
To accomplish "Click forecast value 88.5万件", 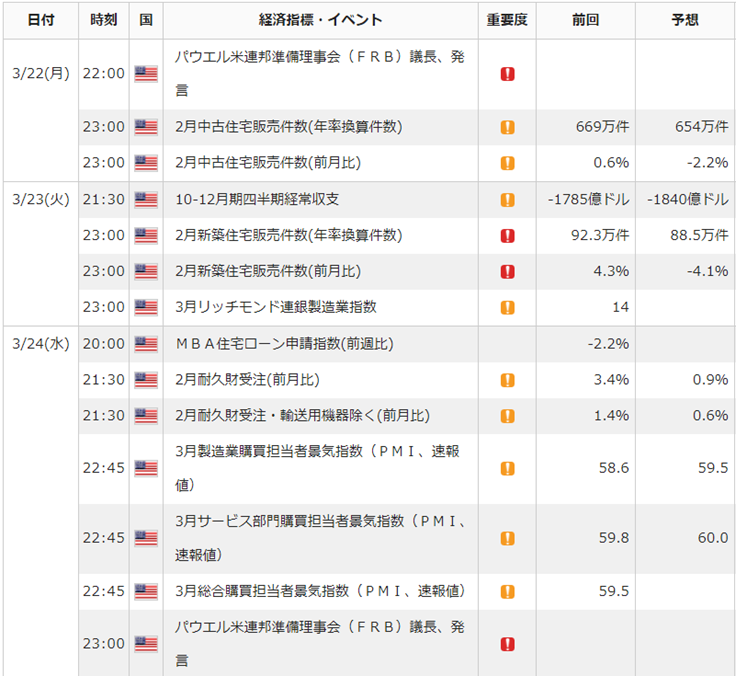I will point(699,235).
